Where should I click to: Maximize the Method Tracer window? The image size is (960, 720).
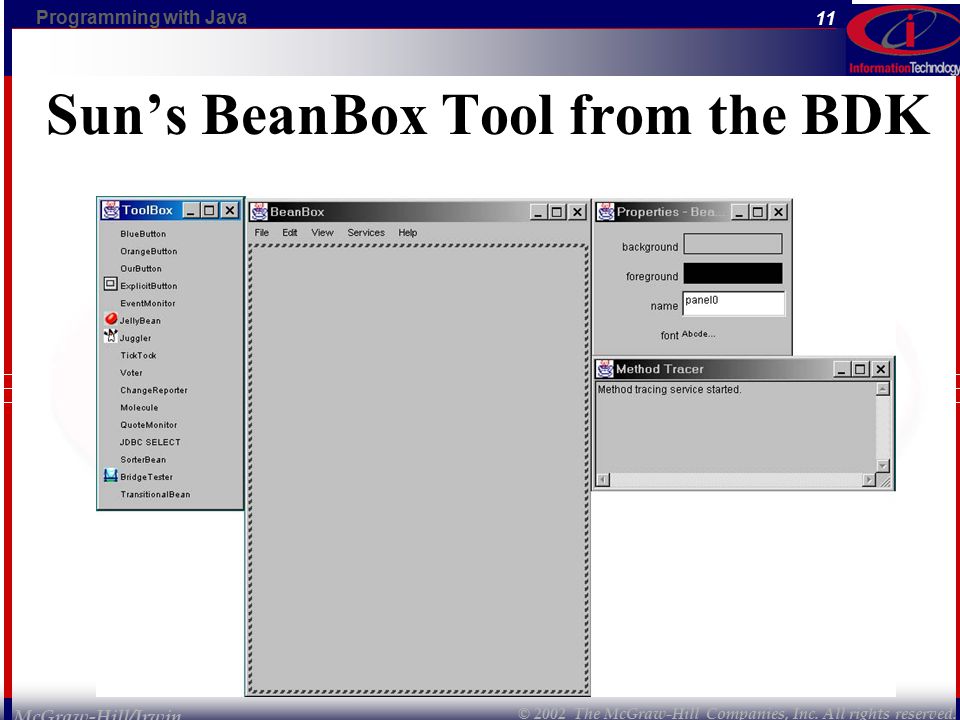[x=860, y=369]
